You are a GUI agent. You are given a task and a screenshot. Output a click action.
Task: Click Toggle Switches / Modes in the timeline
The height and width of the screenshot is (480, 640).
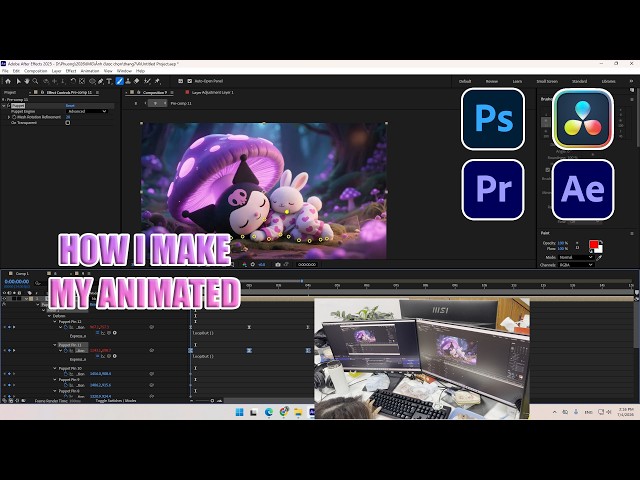(116, 401)
